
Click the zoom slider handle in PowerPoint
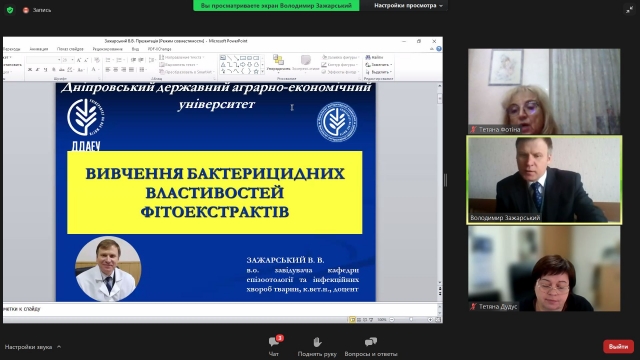[x=411, y=320]
